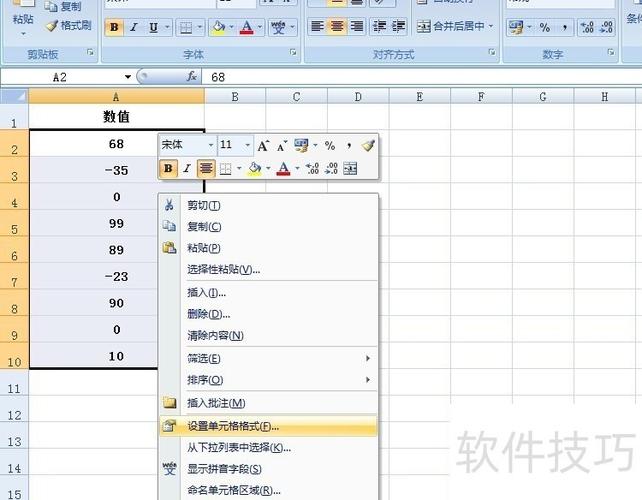Click comma style in mini toolbar

click(348, 145)
